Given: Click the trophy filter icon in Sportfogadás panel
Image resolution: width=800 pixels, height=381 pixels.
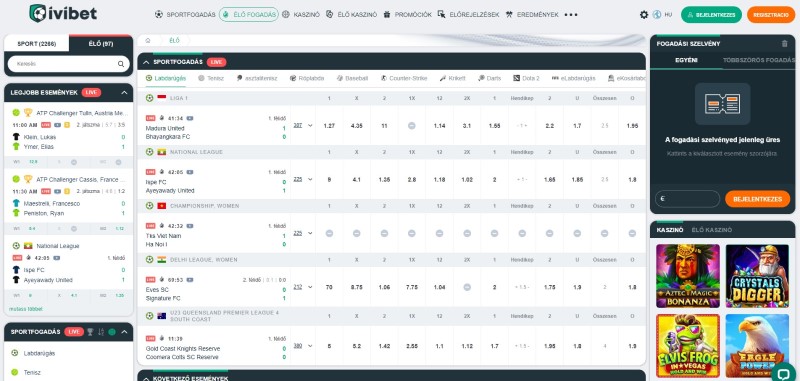Looking at the screenshot, I should click(x=90, y=332).
